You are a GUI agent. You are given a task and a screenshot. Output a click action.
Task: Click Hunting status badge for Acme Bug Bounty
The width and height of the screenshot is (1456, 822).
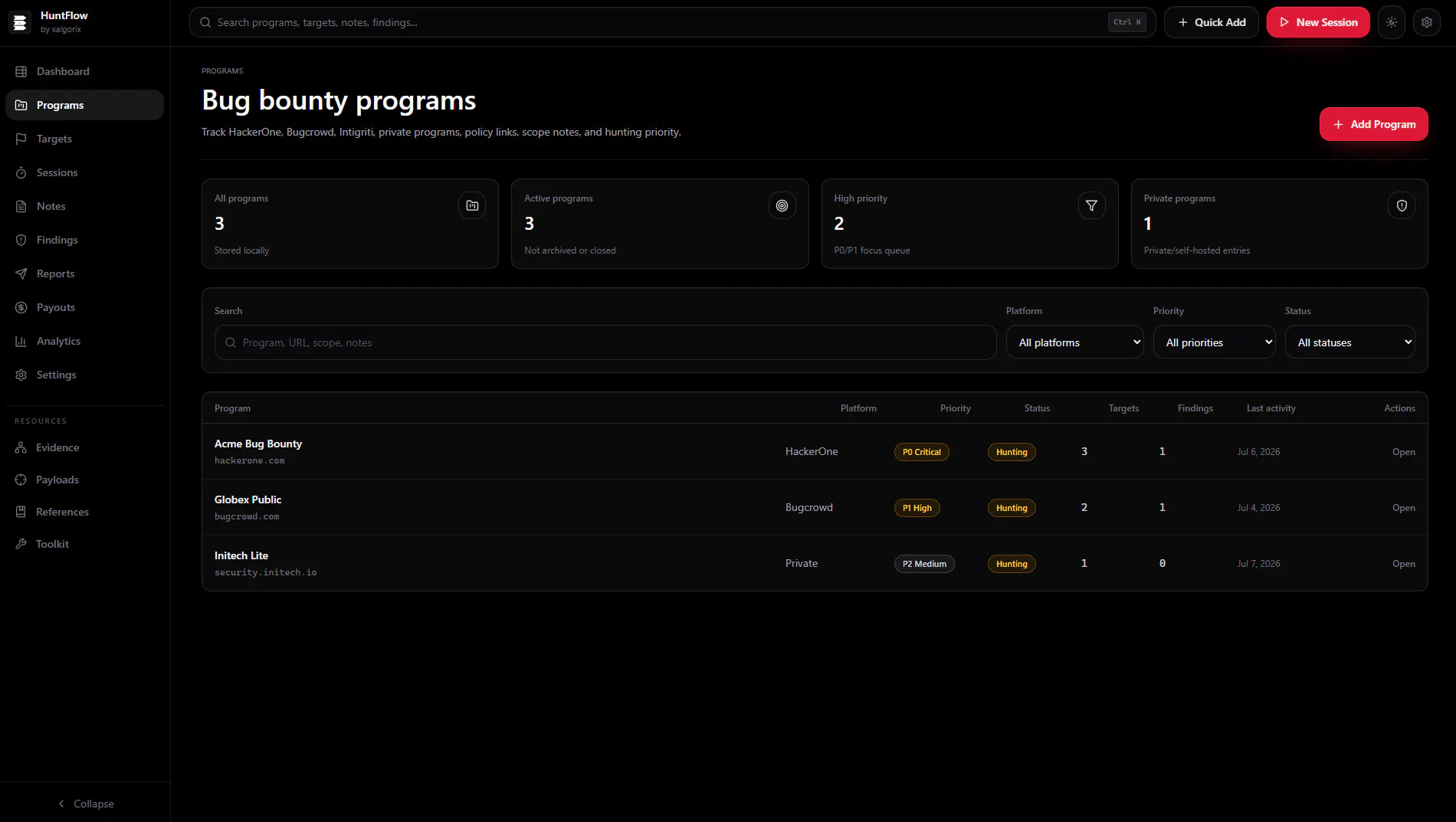(x=1012, y=452)
